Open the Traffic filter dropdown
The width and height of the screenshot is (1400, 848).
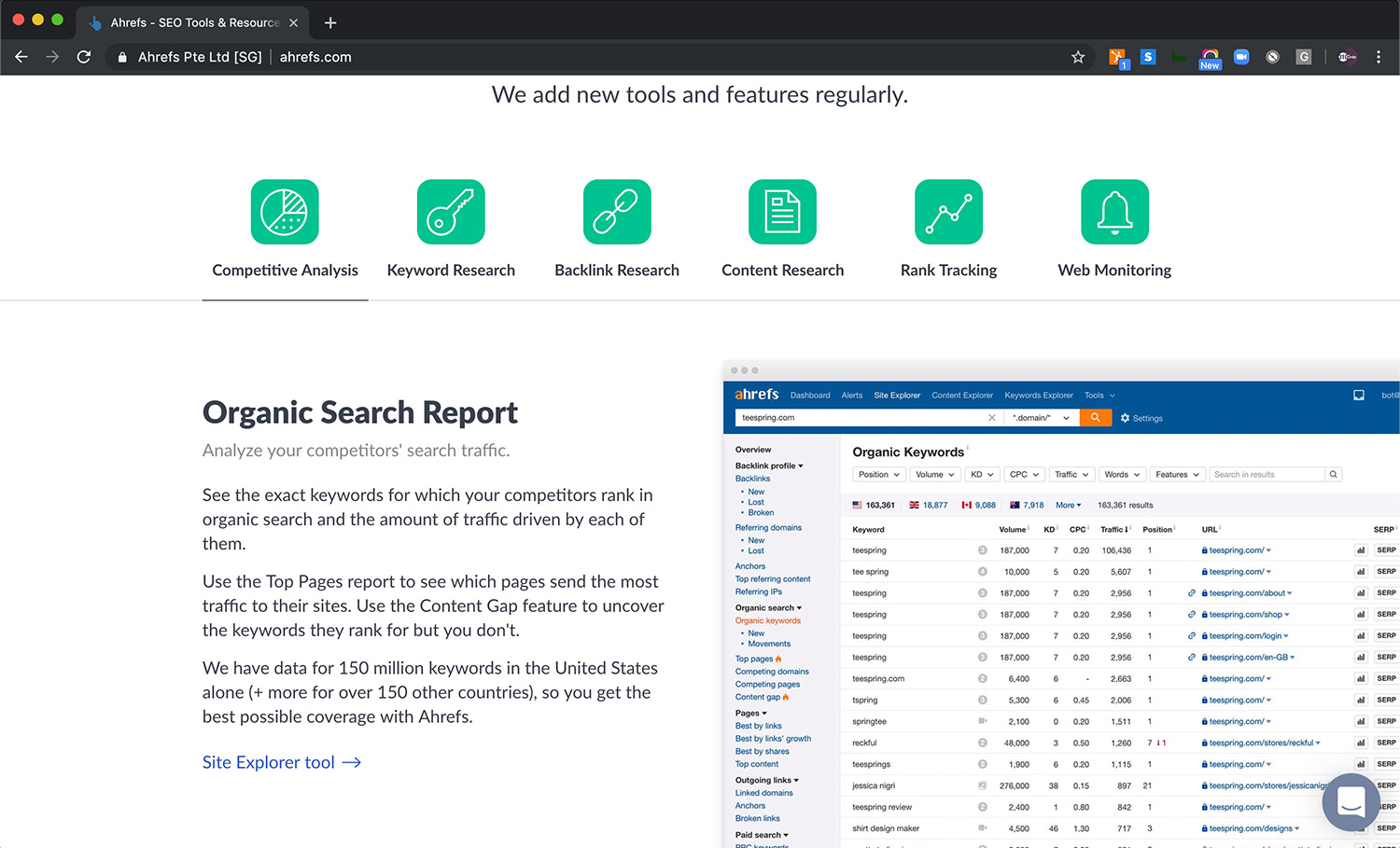(1072, 475)
